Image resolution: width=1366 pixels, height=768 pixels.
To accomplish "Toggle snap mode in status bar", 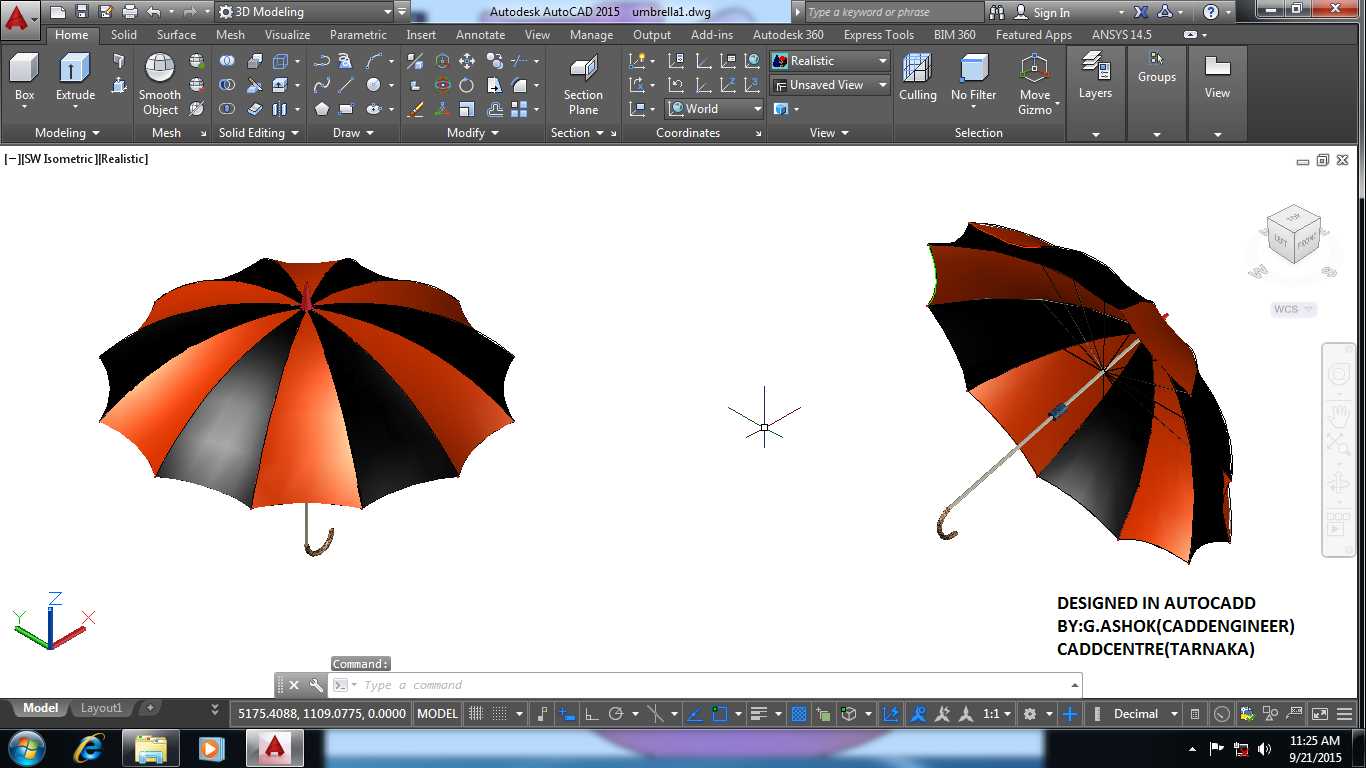I will tap(500, 714).
